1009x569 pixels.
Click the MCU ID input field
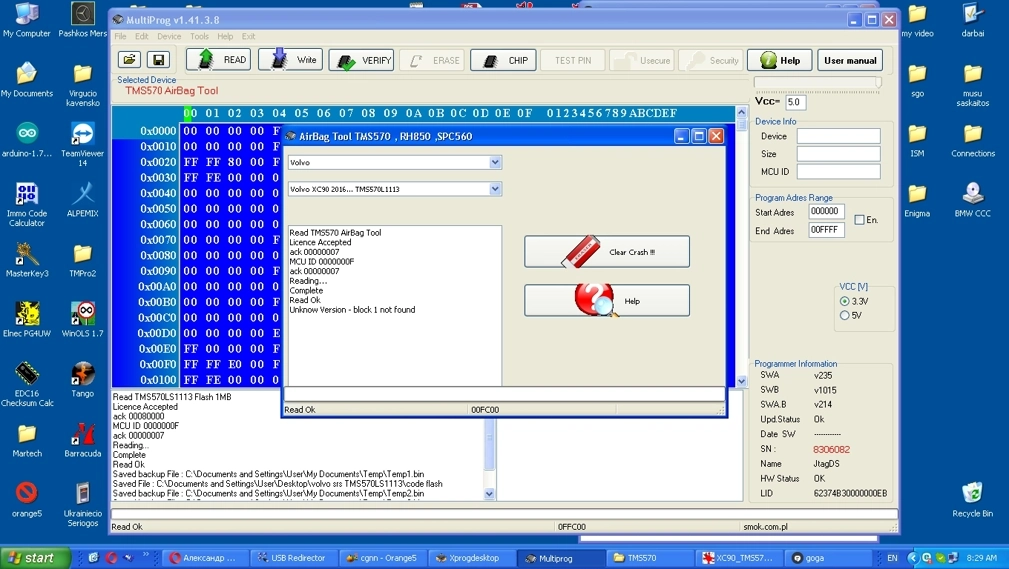click(x=838, y=171)
